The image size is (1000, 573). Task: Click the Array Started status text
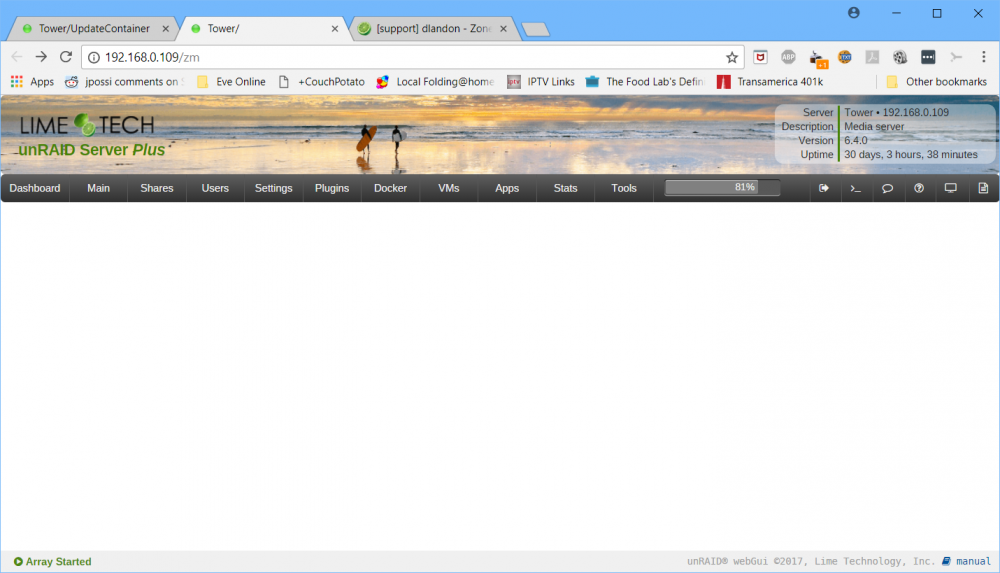(59, 562)
